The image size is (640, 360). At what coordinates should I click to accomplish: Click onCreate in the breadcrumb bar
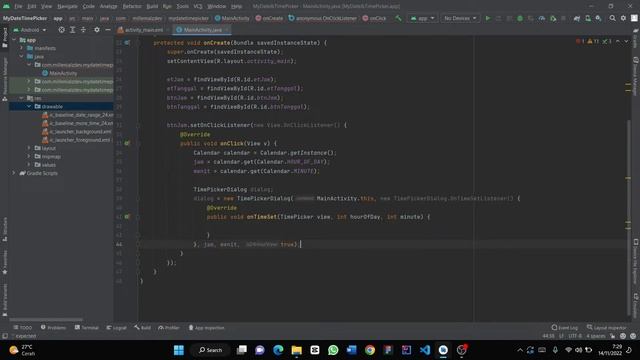pos(269,18)
